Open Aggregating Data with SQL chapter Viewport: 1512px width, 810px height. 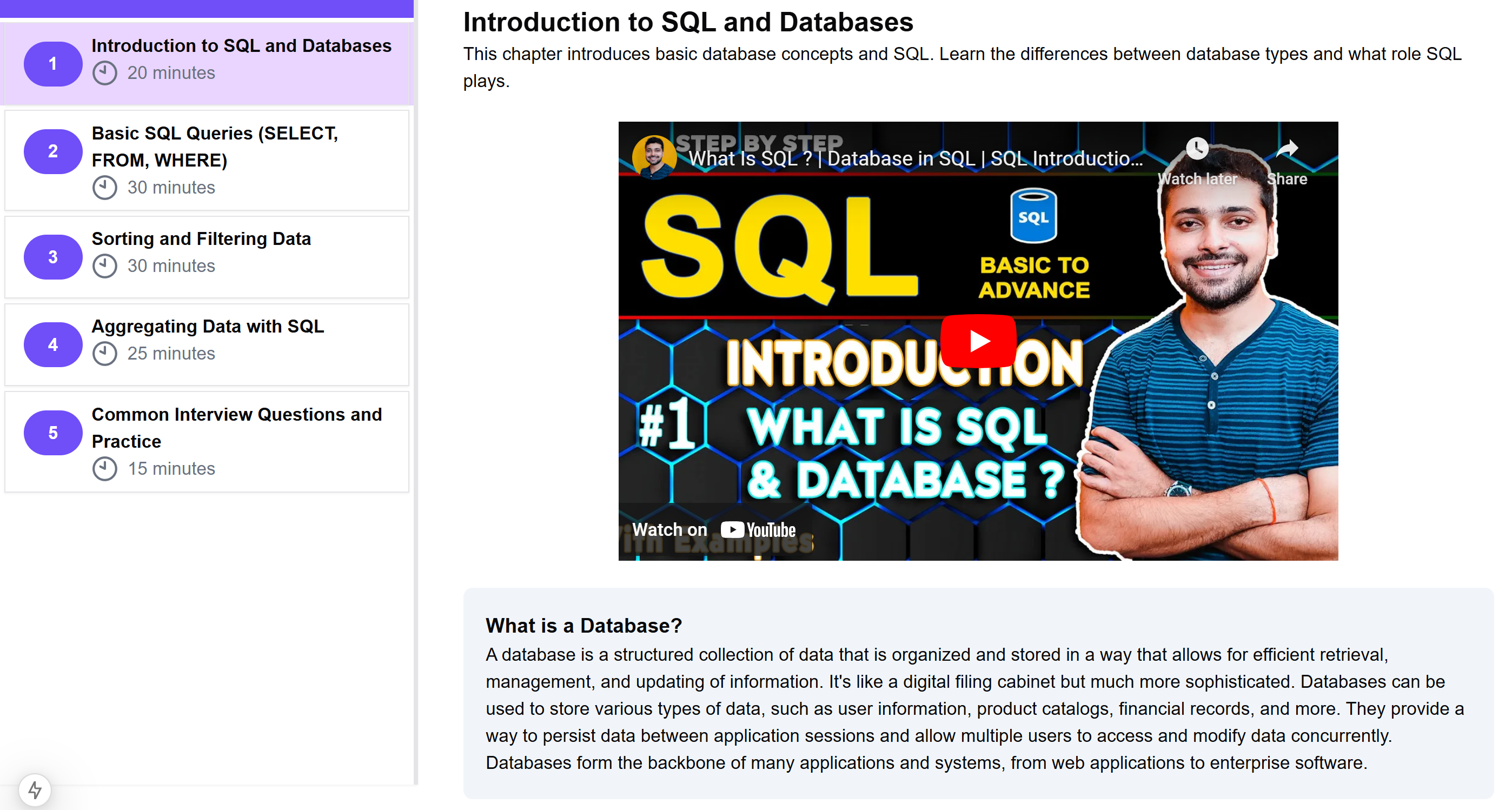click(x=207, y=327)
